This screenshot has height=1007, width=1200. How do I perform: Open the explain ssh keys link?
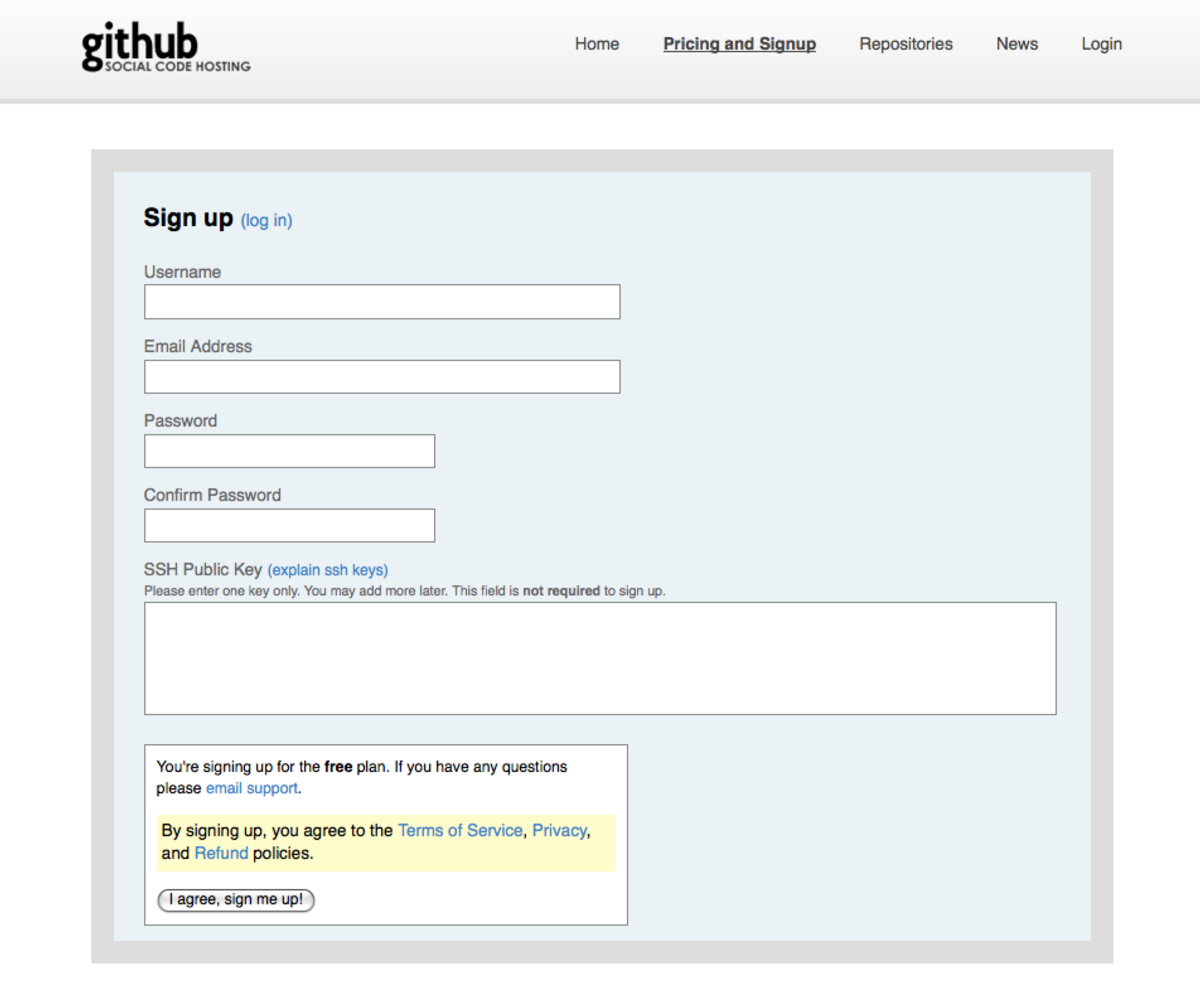click(x=328, y=570)
